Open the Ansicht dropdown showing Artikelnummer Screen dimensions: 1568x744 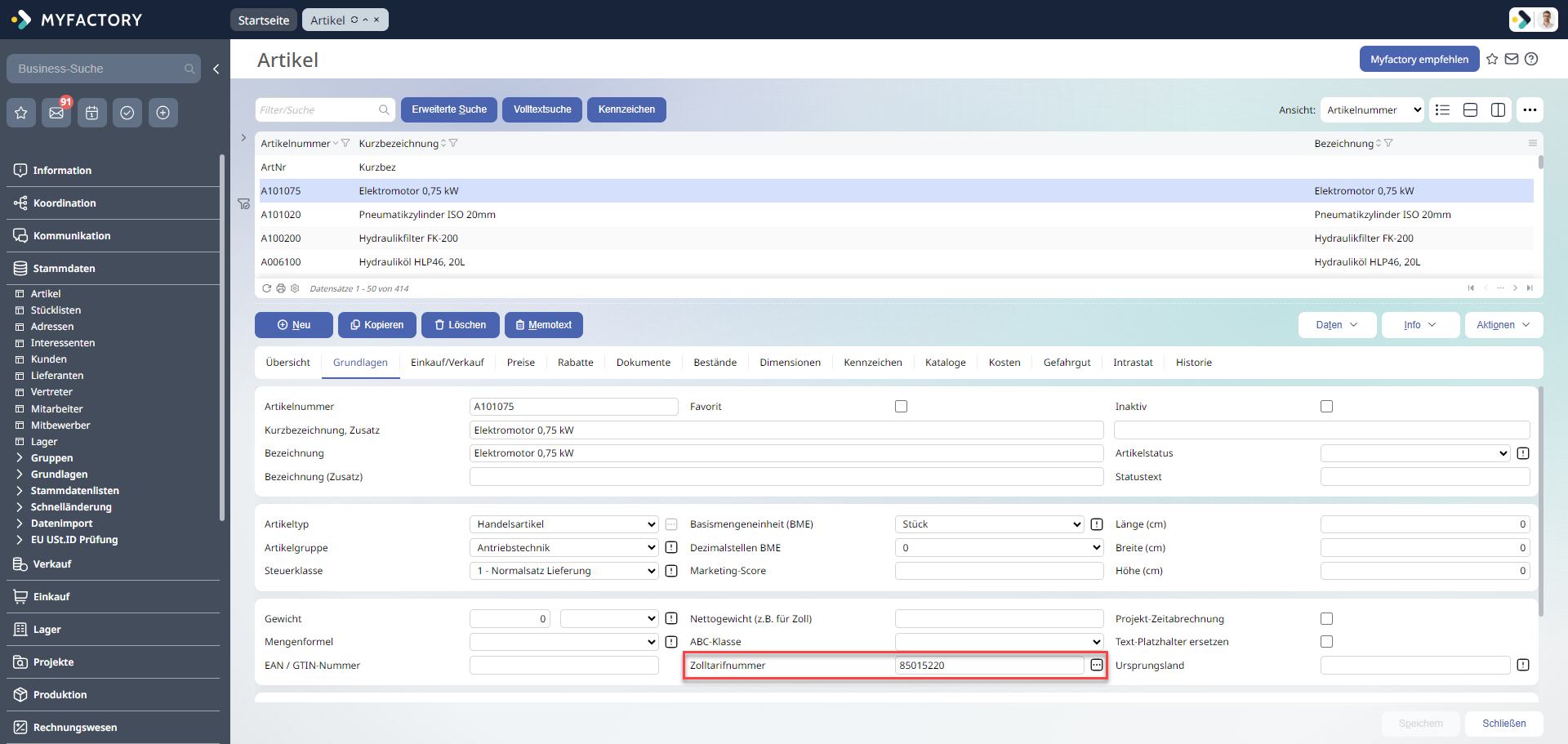(x=1373, y=110)
